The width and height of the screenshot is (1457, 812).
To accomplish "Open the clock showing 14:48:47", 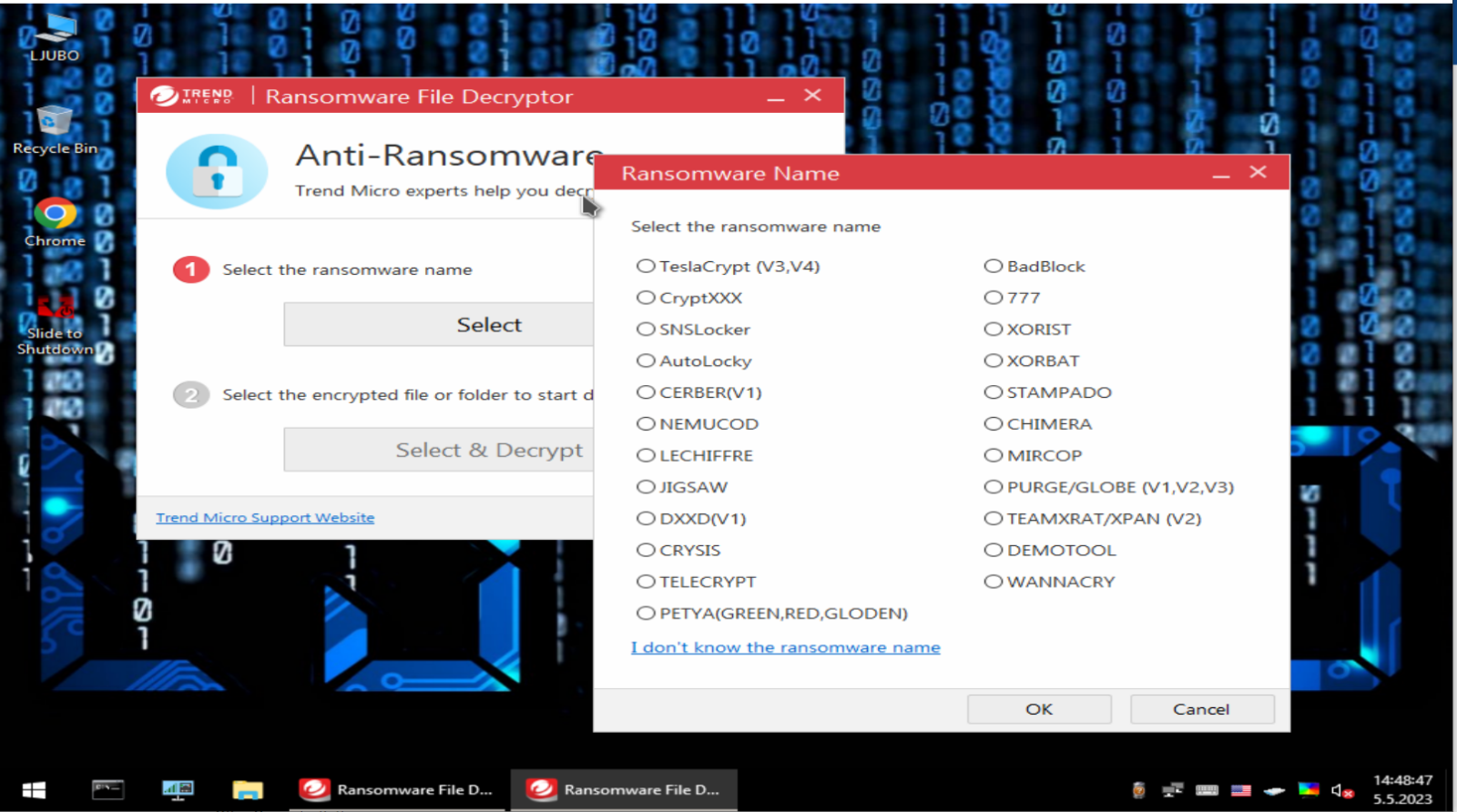I will [x=1402, y=789].
